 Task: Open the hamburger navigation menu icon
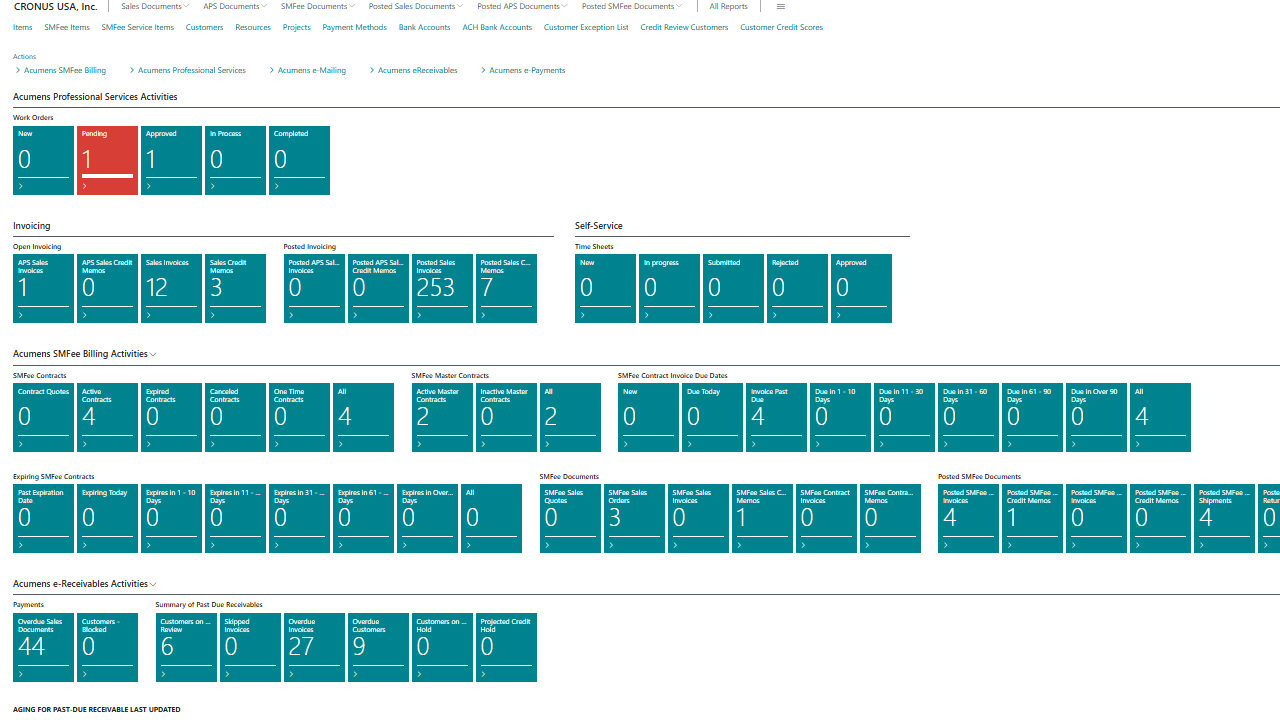(780, 6)
